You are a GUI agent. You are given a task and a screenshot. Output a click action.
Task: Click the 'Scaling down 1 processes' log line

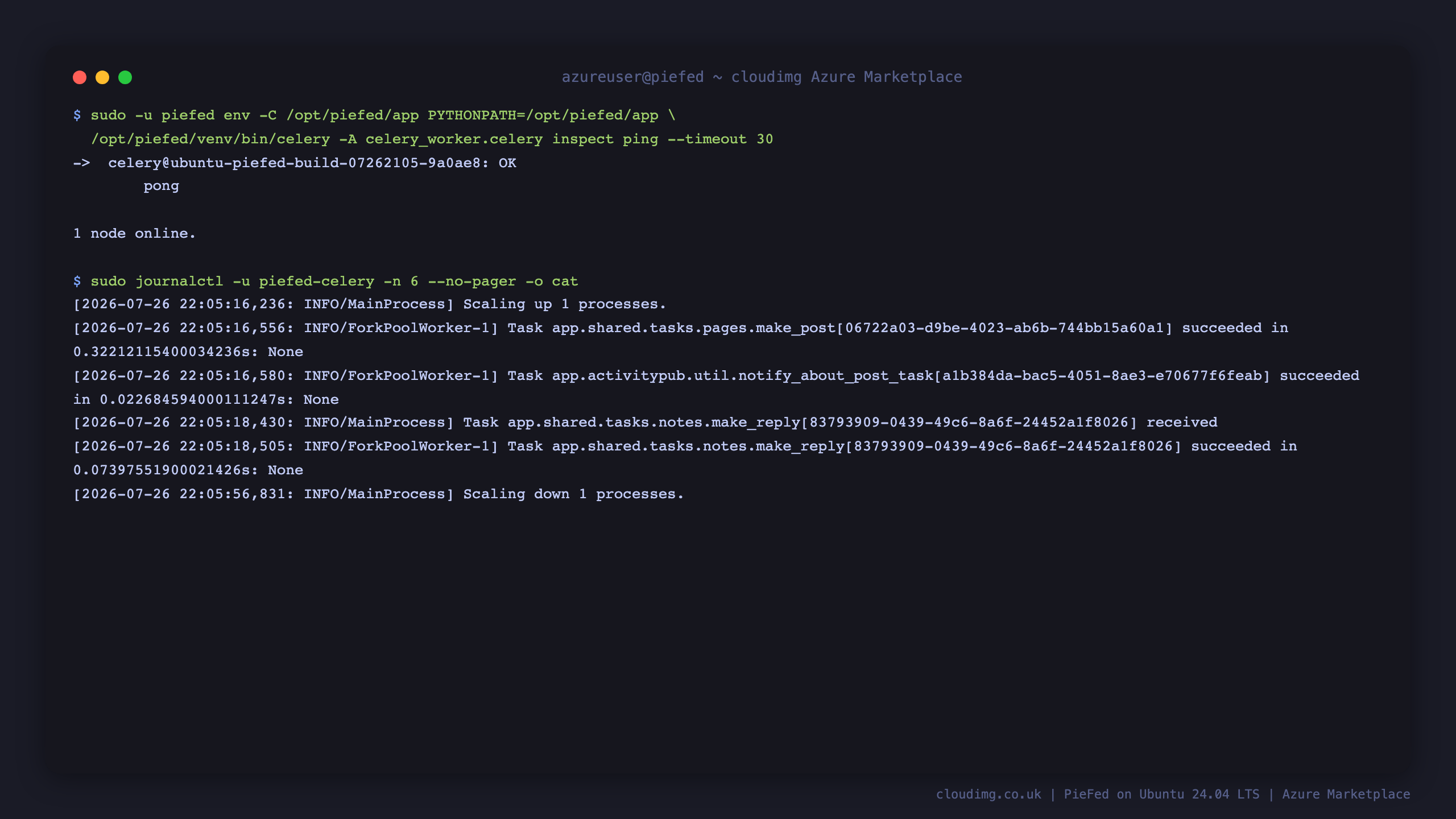379,494
